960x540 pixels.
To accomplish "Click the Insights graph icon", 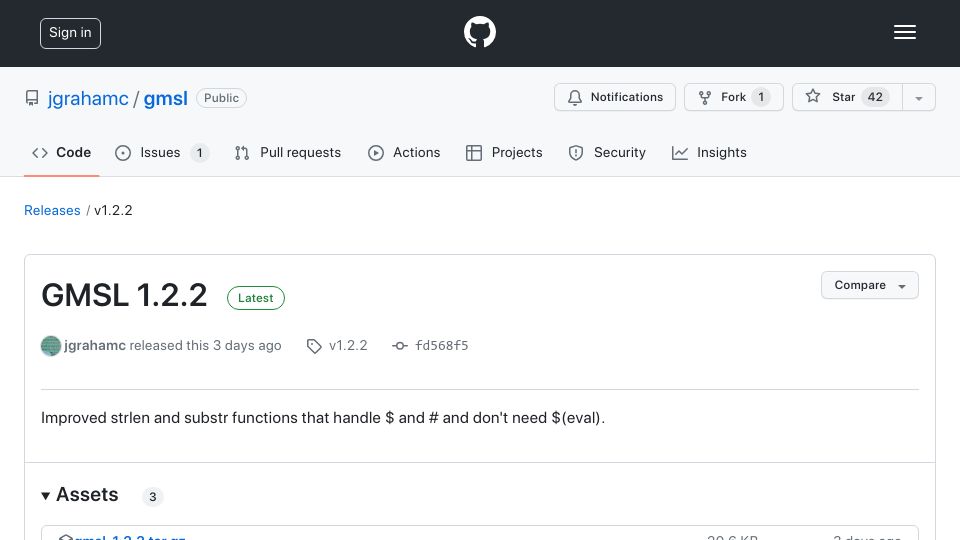I will pos(680,153).
